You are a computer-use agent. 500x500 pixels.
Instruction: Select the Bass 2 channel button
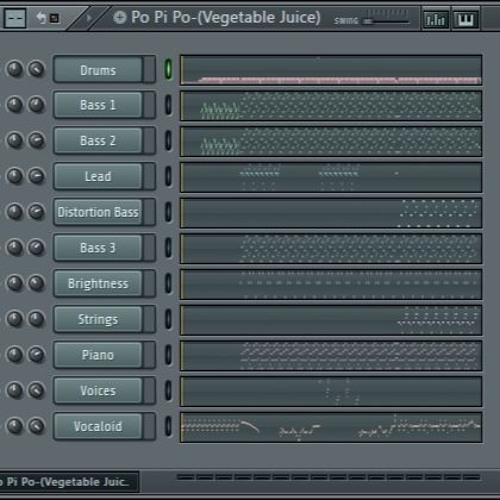[98, 141]
